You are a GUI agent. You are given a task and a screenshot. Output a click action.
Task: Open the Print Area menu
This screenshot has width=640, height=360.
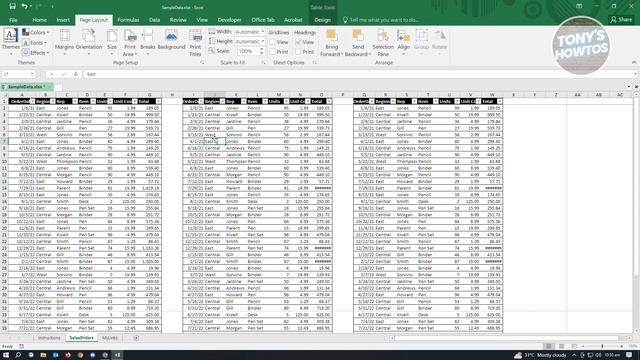[x=130, y=42]
